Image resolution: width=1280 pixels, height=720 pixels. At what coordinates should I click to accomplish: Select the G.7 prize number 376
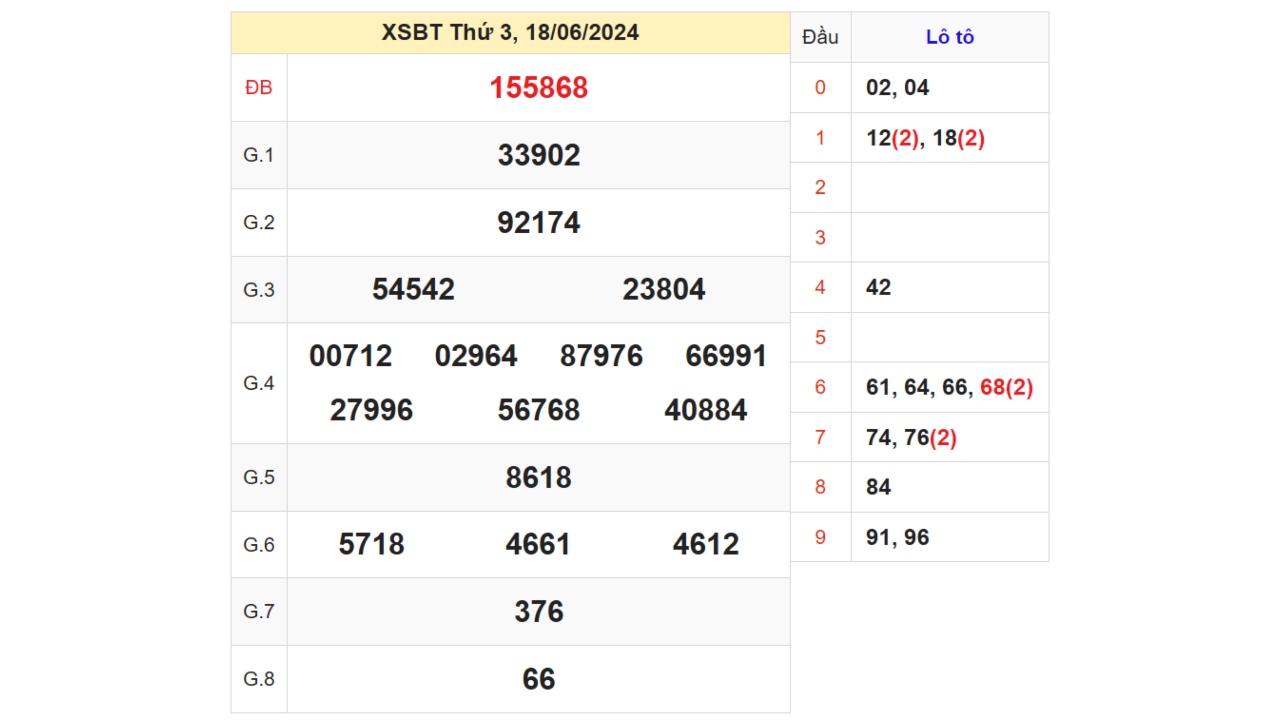[539, 611]
